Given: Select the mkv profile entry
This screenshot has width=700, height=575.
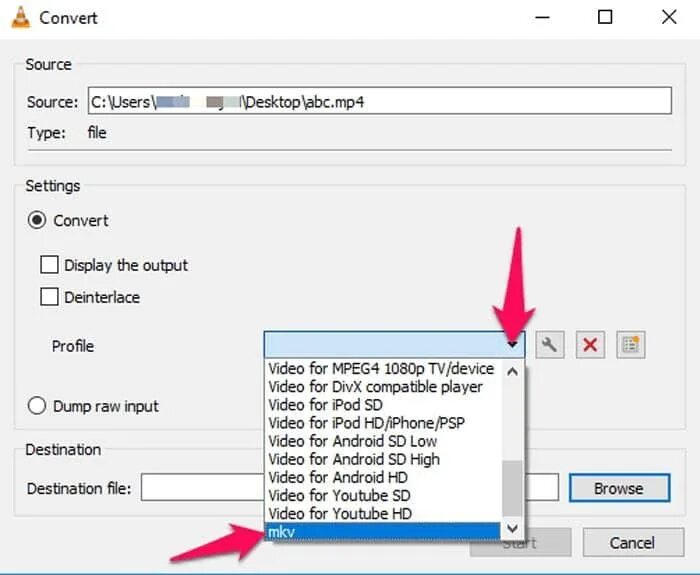Looking at the screenshot, I should (382, 532).
